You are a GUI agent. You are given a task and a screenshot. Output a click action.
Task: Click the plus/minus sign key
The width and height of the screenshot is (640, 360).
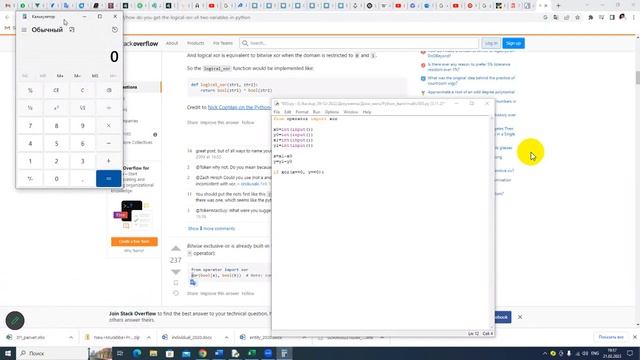point(30,179)
